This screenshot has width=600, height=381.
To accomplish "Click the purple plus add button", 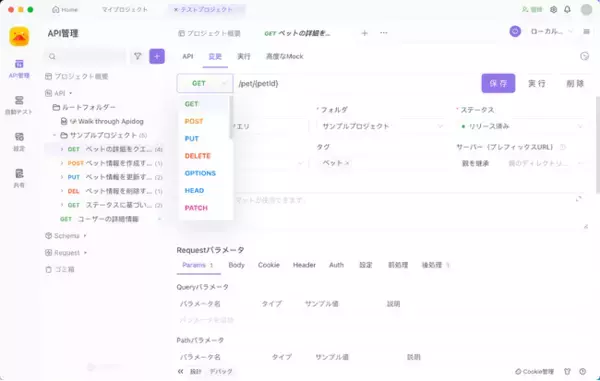I will pos(157,57).
